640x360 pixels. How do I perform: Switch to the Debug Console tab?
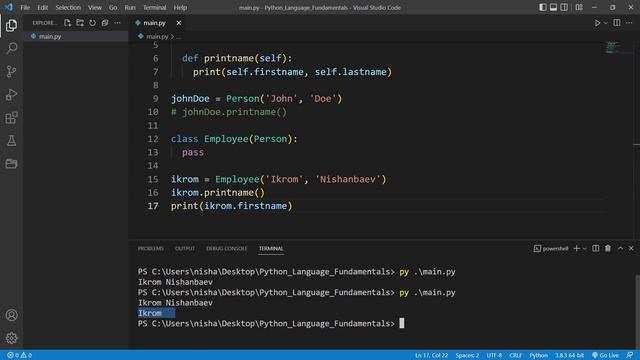pos(227,249)
